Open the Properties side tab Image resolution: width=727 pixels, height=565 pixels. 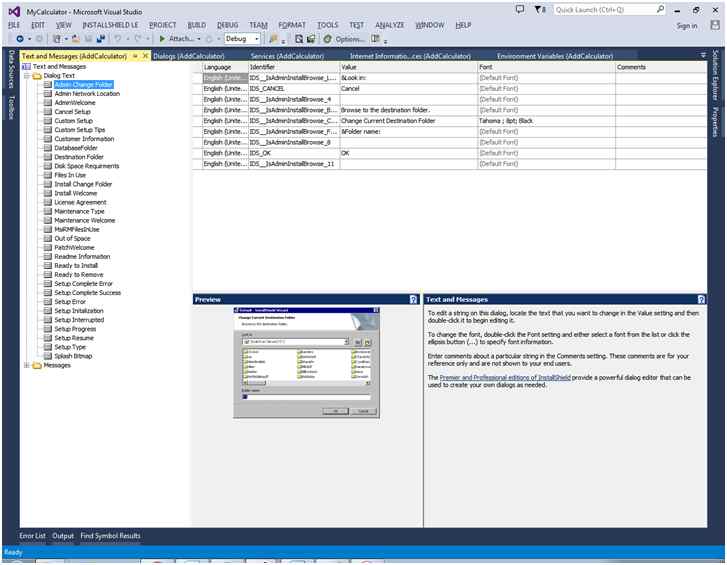coord(715,122)
